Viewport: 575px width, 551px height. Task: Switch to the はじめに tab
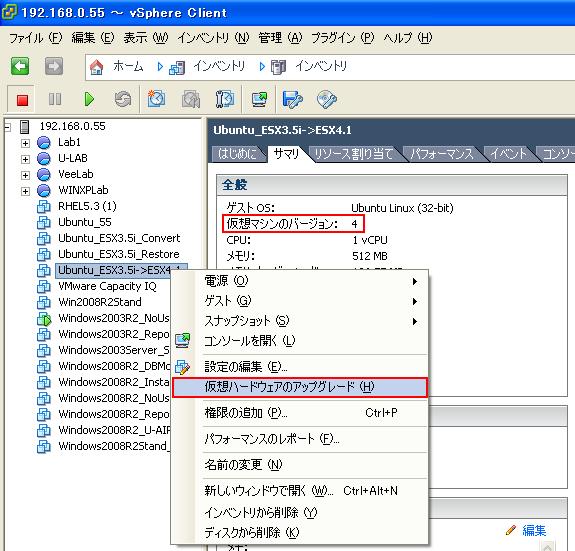click(237, 154)
